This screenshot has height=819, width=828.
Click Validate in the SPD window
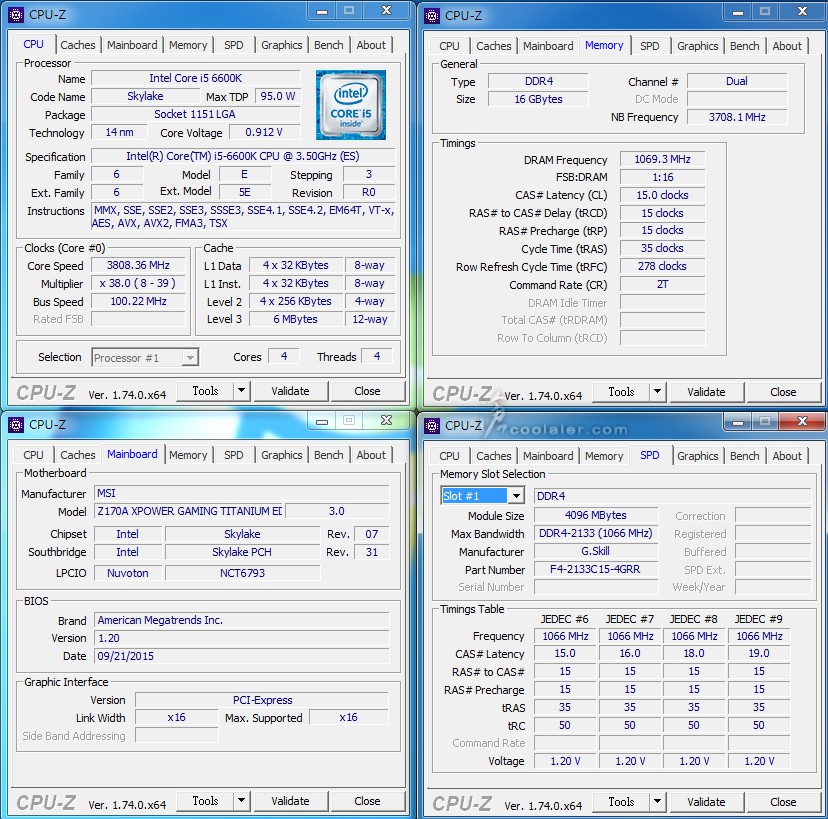tap(707, 802)
